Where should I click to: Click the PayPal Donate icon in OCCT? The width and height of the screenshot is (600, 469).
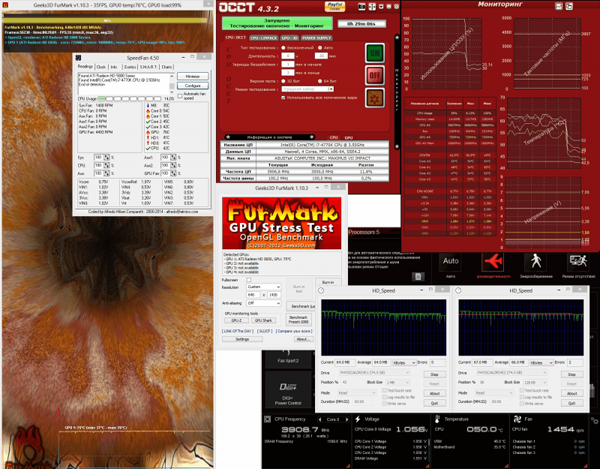pos(335,7)
